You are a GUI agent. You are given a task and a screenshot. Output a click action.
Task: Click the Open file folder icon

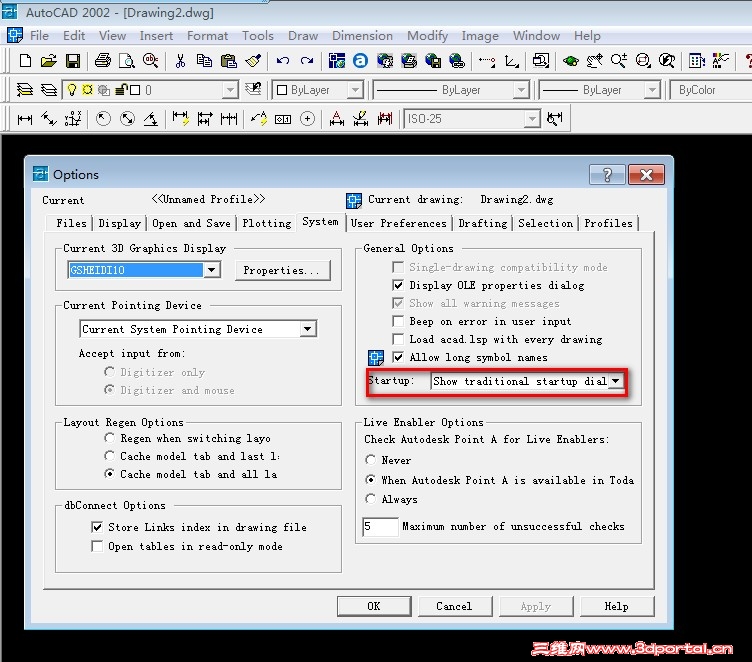(48, 61)
